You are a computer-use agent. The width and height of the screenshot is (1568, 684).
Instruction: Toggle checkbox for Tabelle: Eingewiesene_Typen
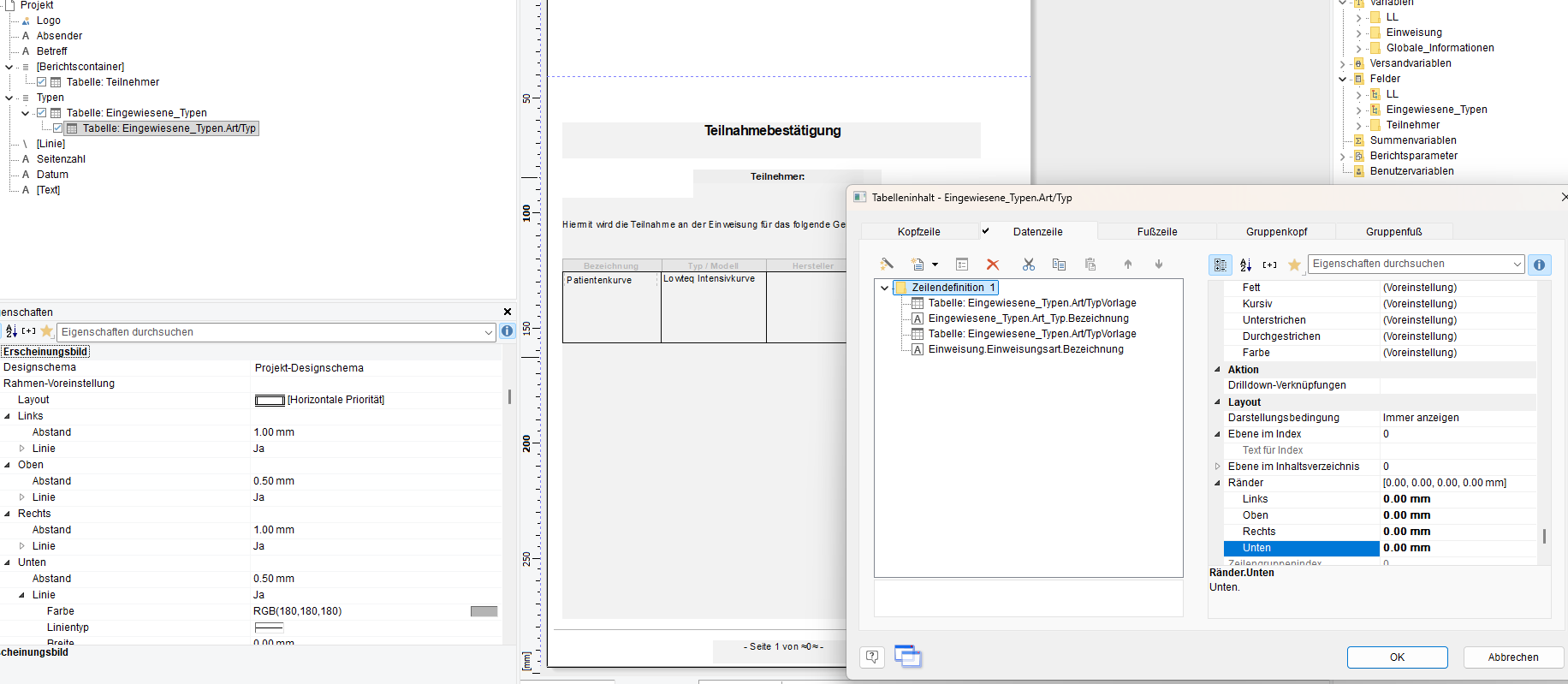click(41, 113)
